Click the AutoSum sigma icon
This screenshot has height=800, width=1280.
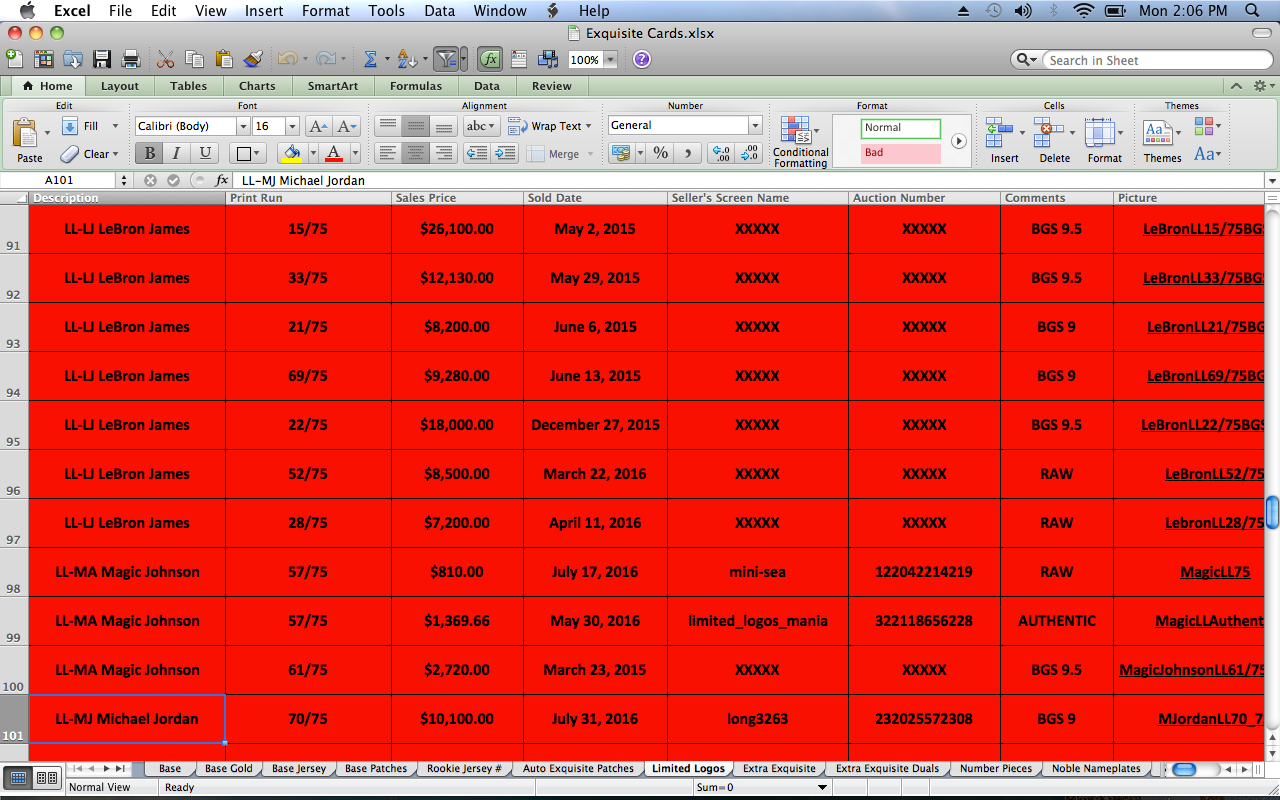tap(370, 60)
